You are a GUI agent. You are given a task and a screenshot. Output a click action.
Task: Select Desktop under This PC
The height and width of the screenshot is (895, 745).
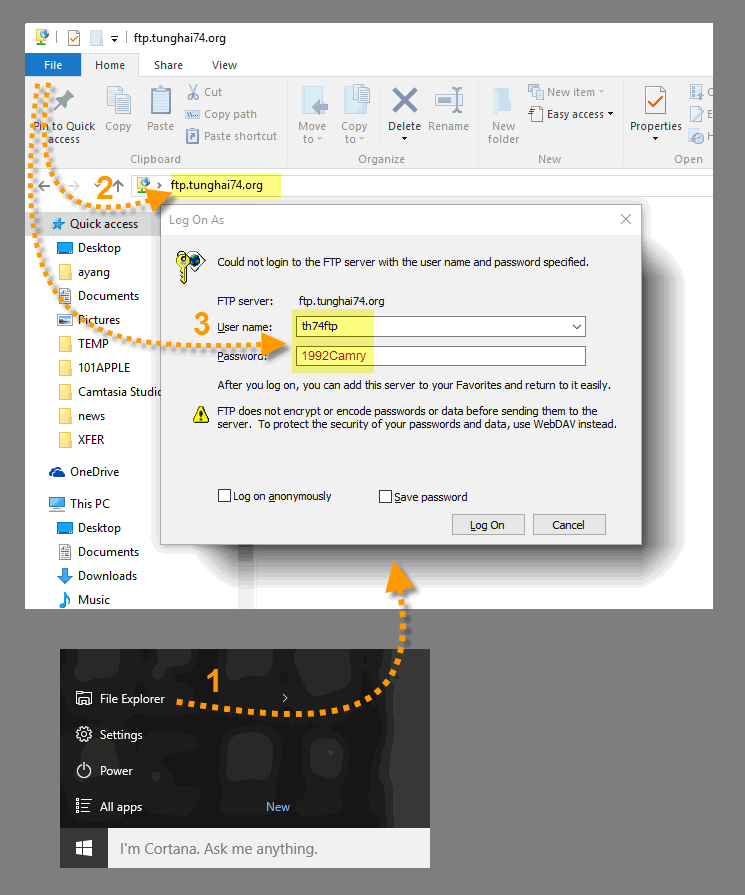point(90,527)
